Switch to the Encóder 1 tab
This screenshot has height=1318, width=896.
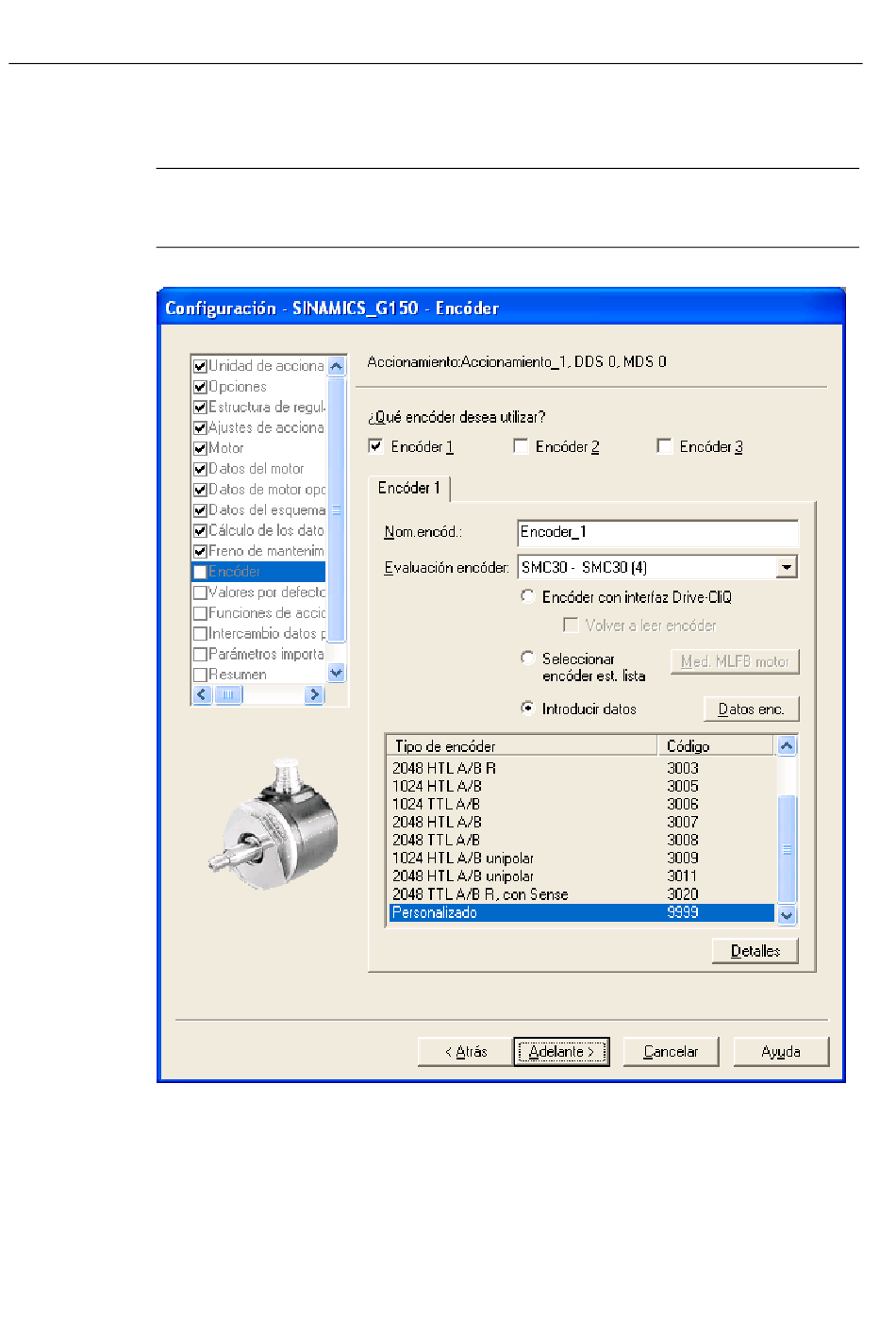coord(409,488)
